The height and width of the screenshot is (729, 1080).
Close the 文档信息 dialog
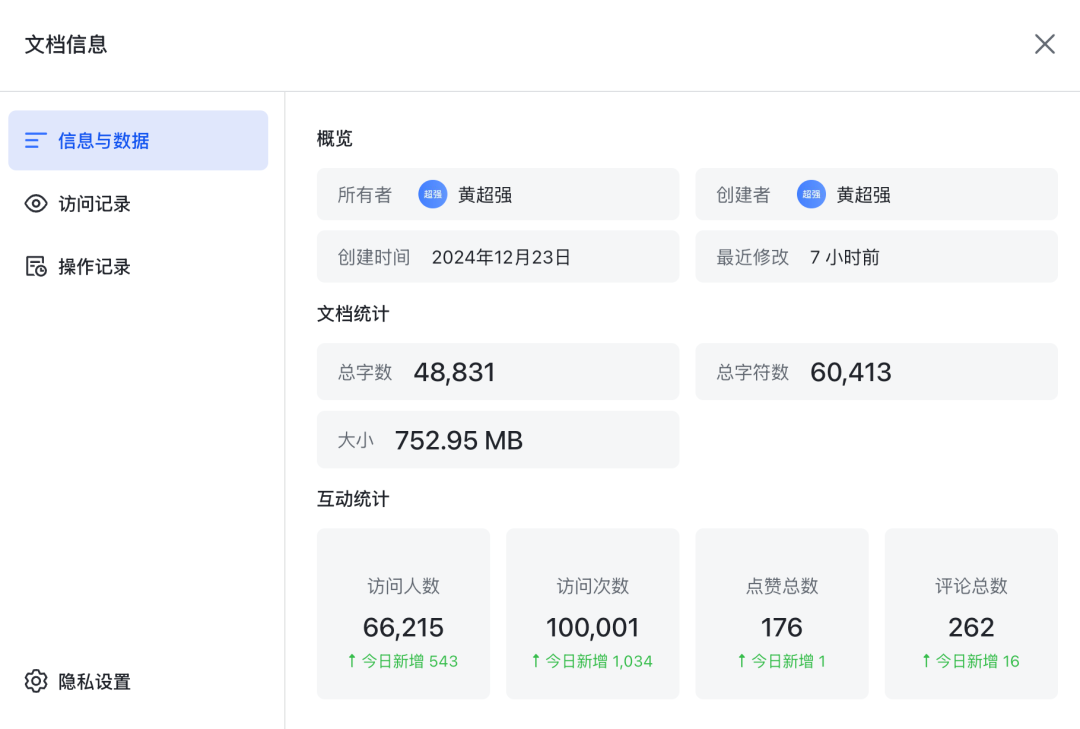[x=1044, y=44]
